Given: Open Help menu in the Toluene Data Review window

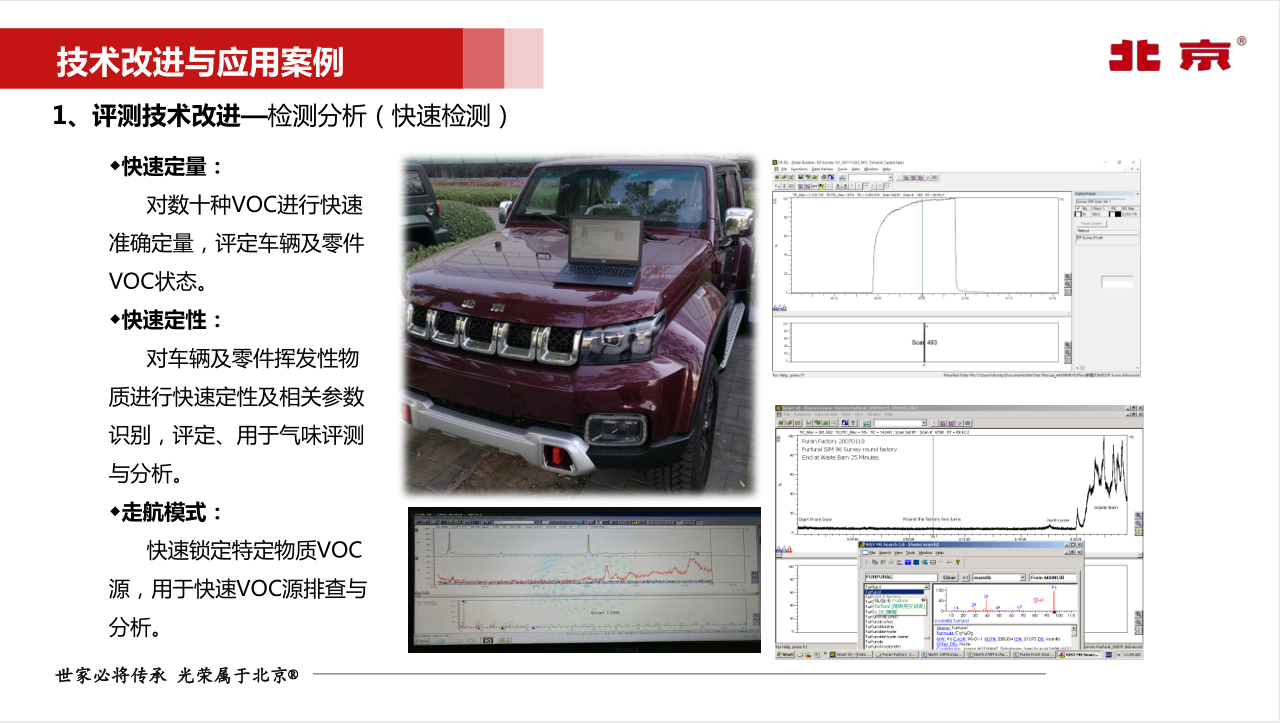Looking at the screenshot, I should tap(886, 169).
